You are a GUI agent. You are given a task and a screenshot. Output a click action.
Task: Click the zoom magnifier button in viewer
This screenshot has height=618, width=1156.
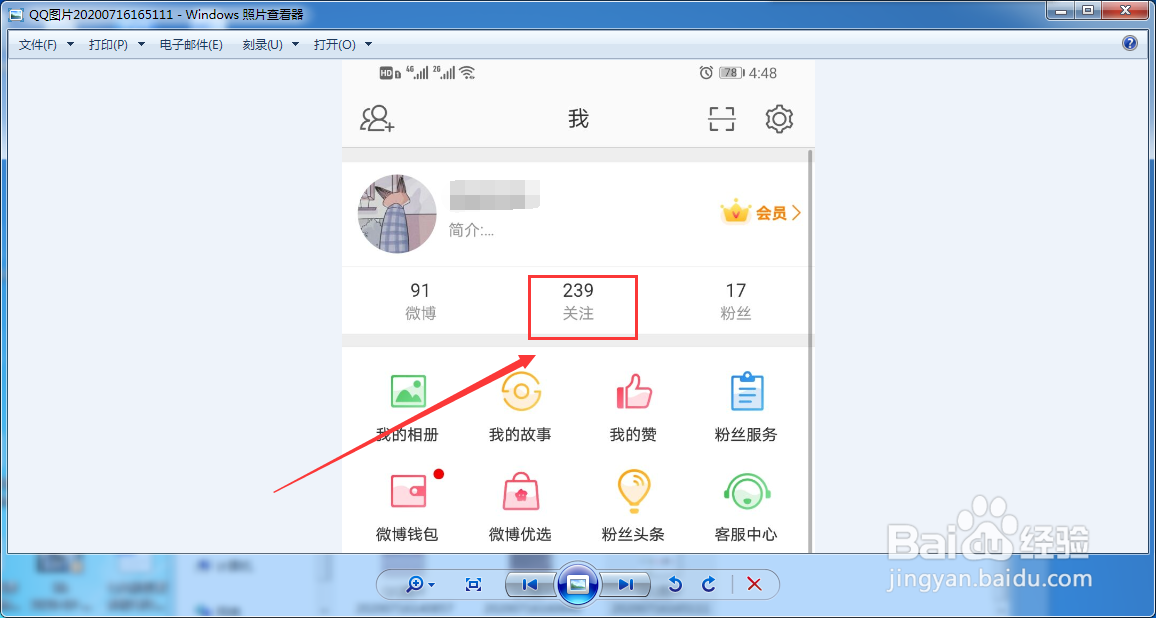pyautogui.click(x=420, y=585)
